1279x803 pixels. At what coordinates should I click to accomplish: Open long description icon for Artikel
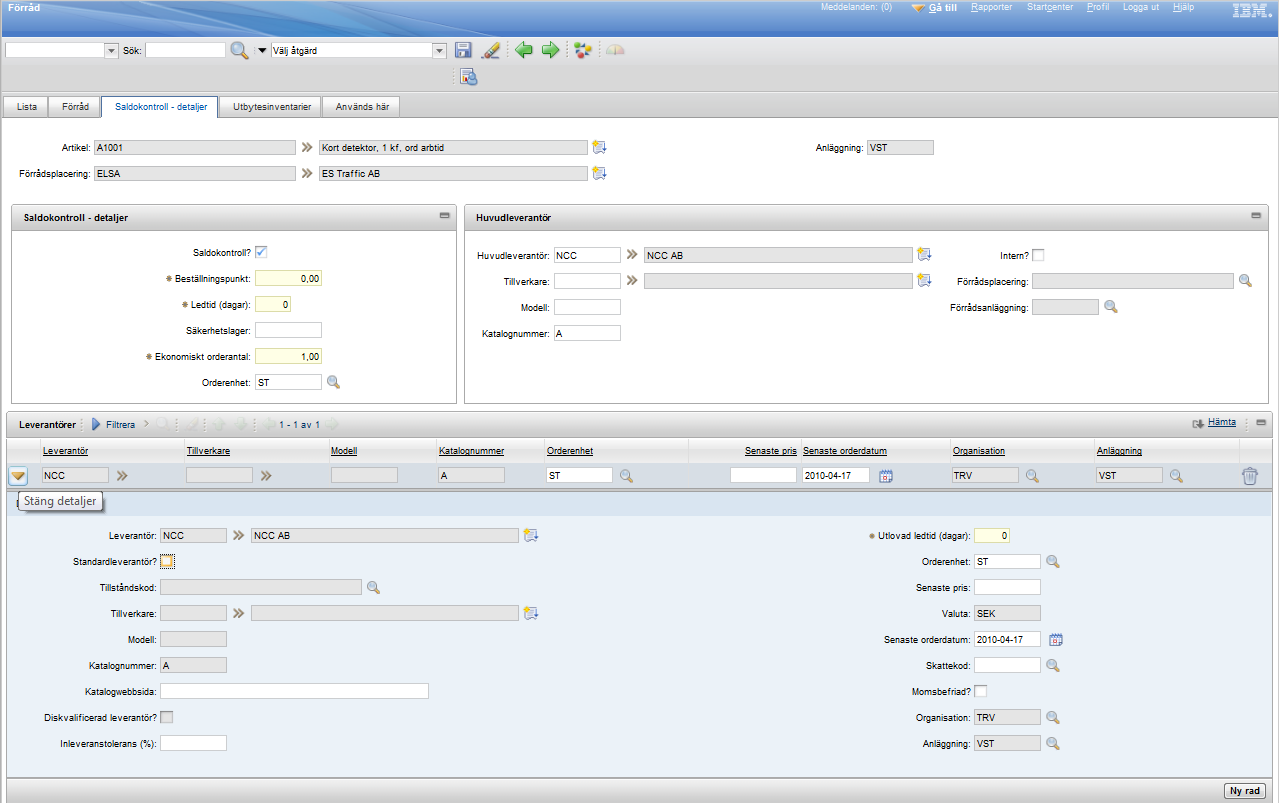599,147
